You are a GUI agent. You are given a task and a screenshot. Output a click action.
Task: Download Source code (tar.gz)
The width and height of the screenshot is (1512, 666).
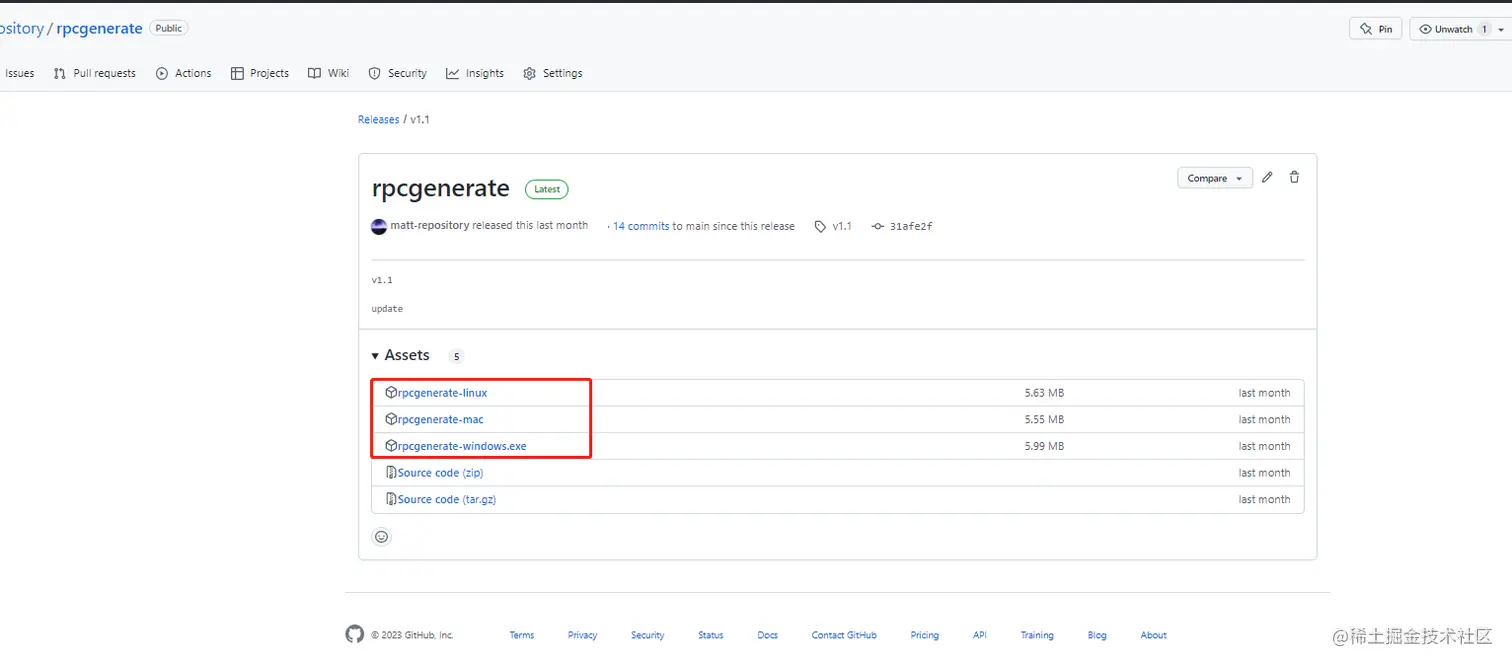447,499
